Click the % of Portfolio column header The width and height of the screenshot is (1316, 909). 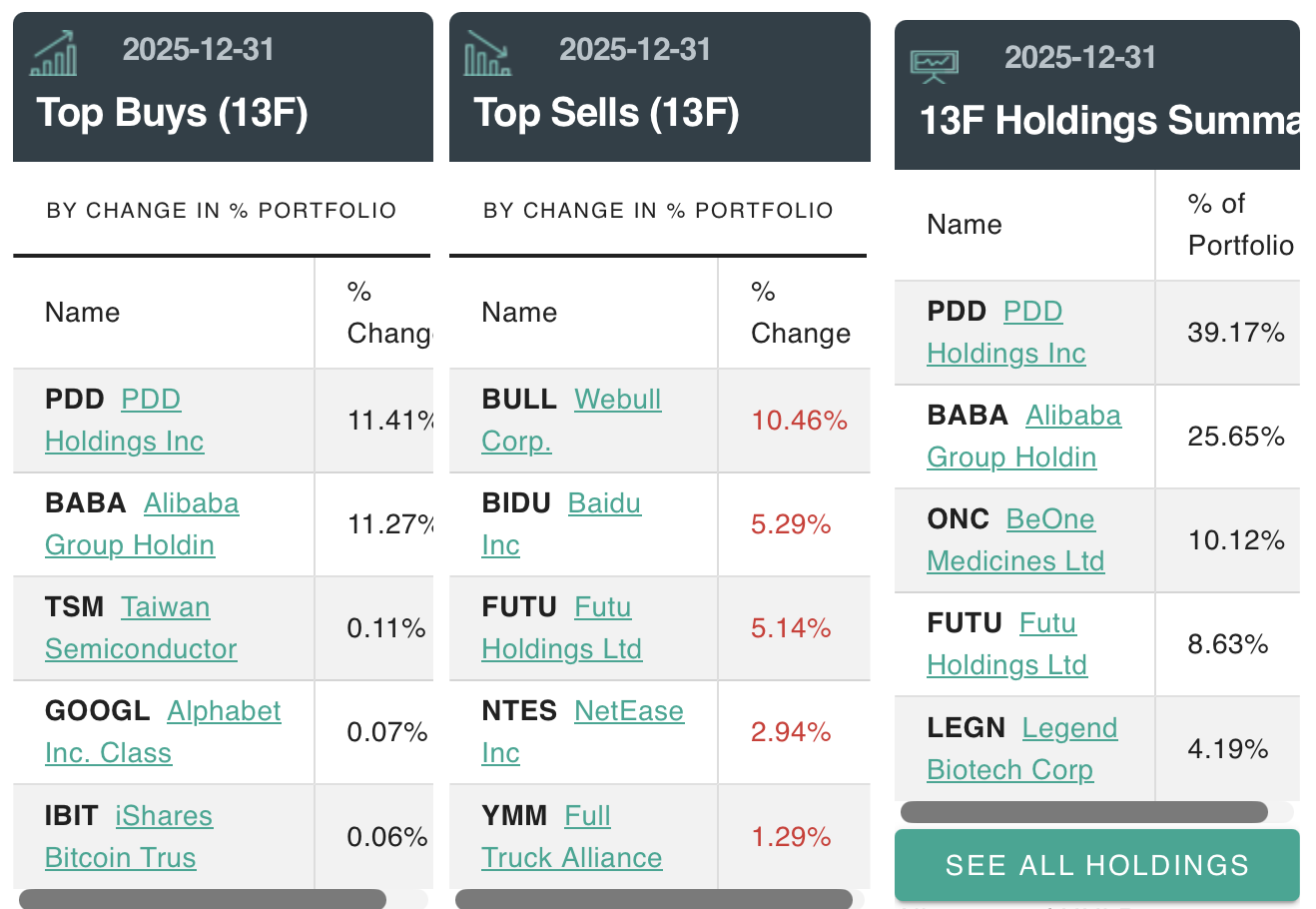pyautogui.click(x=1239, y=225)
